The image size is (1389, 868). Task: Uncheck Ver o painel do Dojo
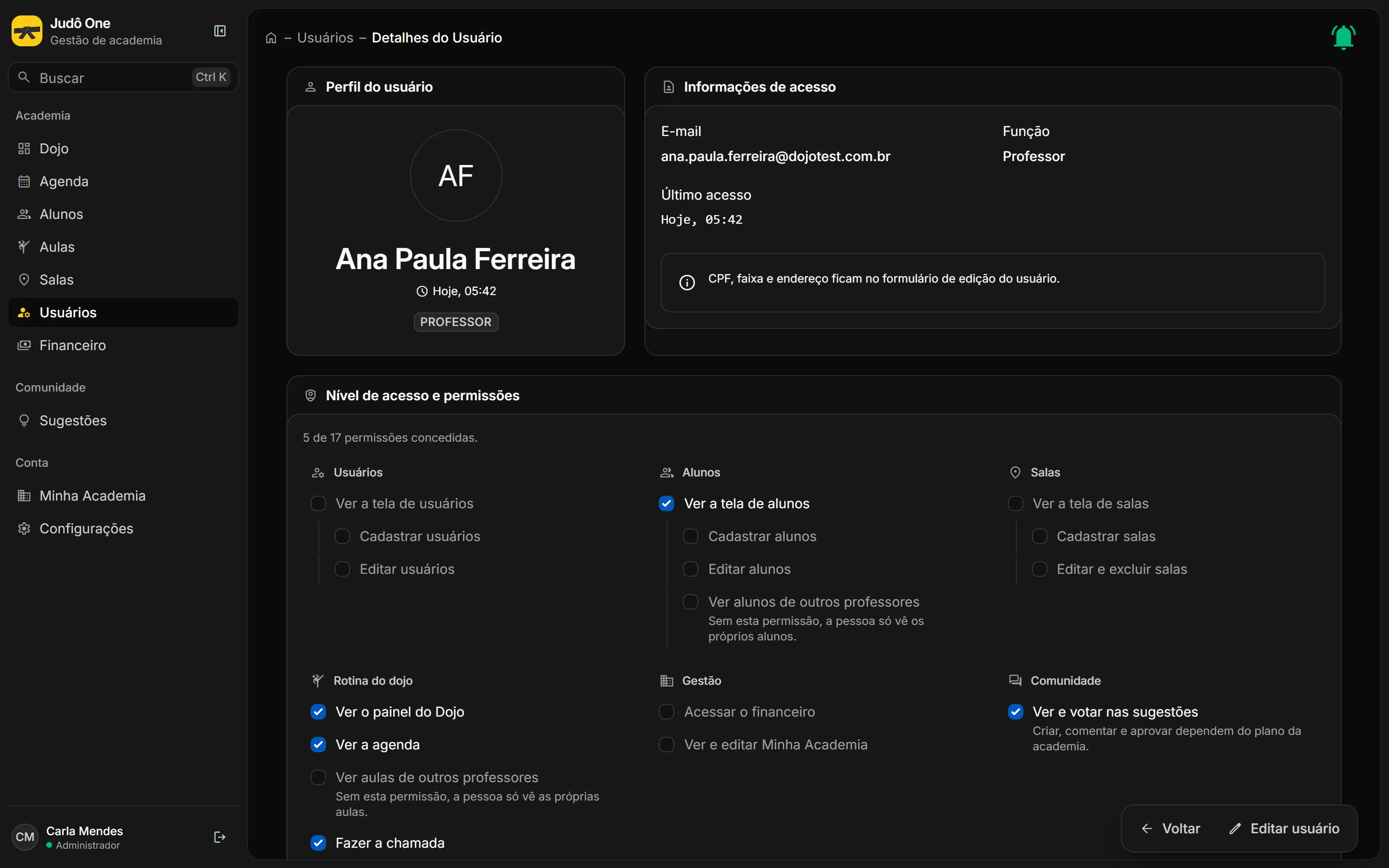tap(318, 712)
